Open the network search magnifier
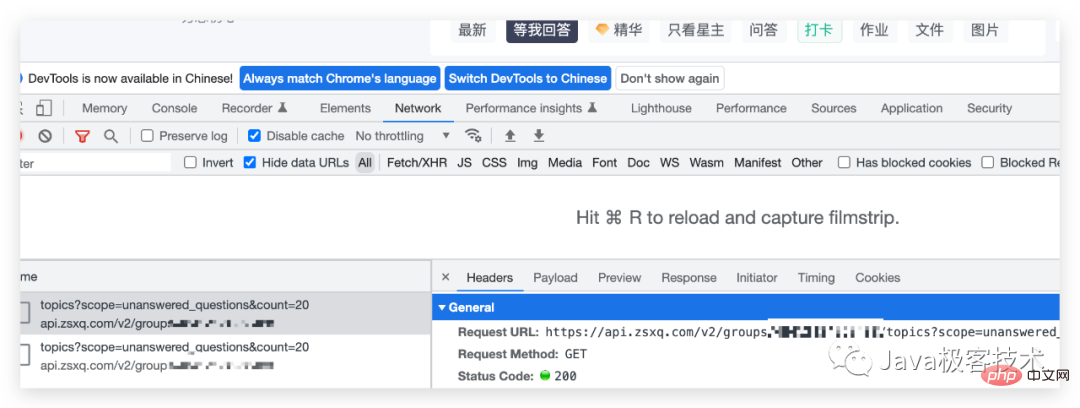 tap(111, 136)
